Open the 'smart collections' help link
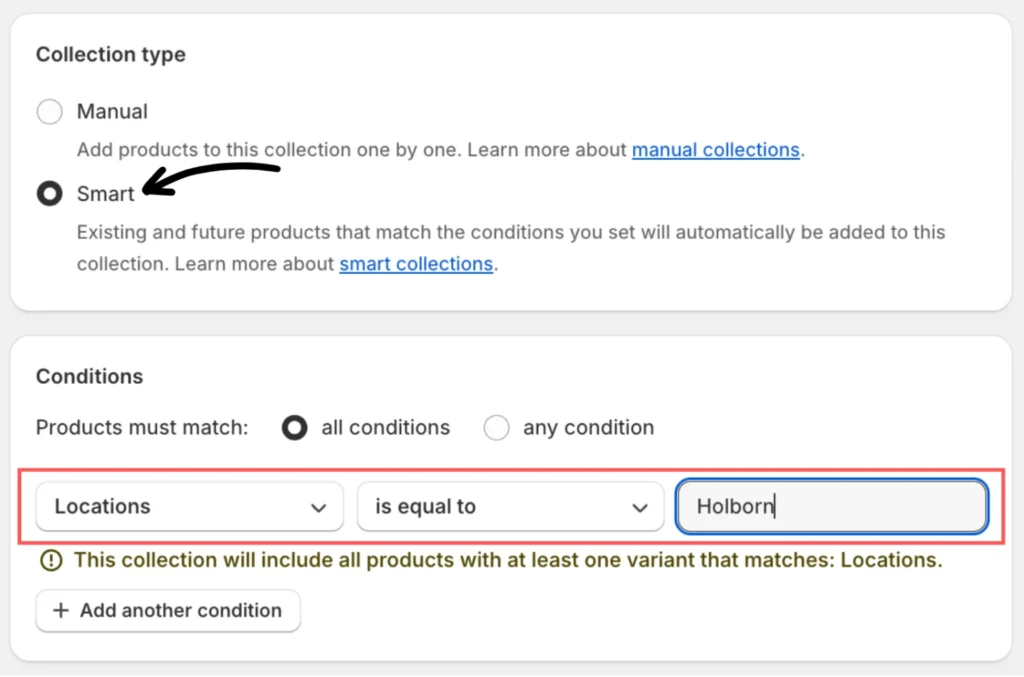The height and width of the screenshot is (677, 1024). 416,264
